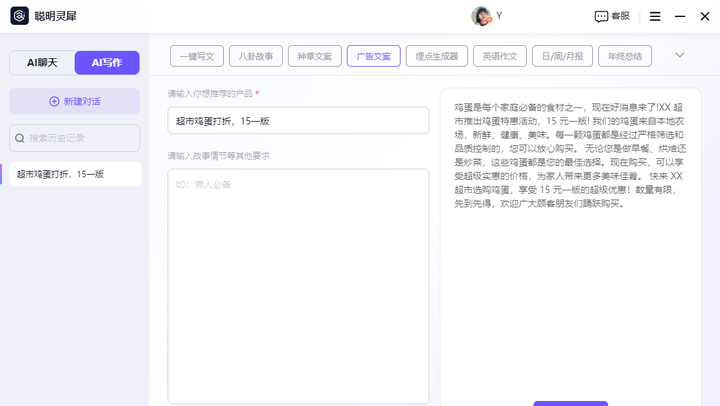
Task: Select the 广告文案 template tab
Action: click(374, 56)
